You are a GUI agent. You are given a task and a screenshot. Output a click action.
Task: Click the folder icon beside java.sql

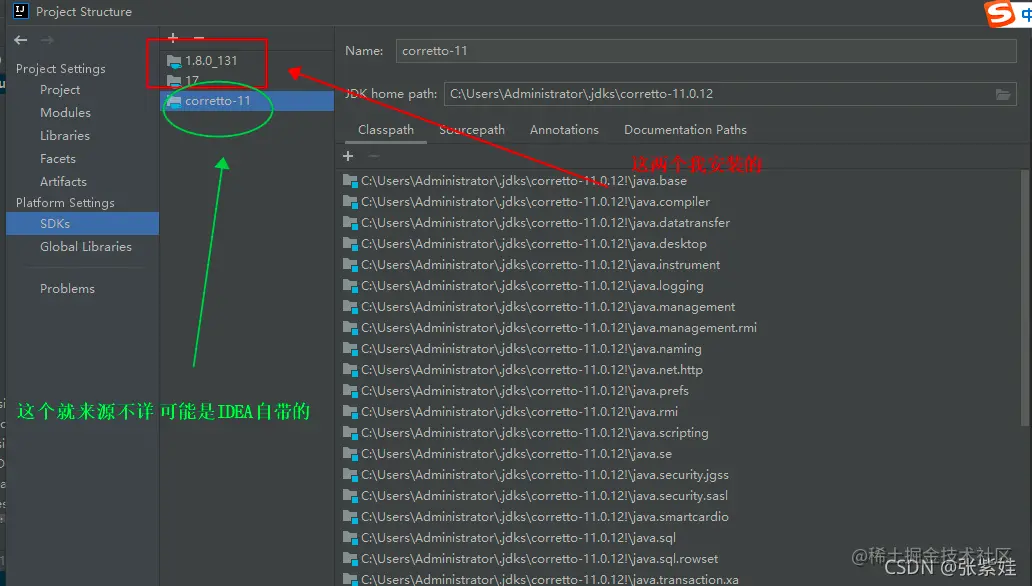pyautogui.click(x=350, y=538)
